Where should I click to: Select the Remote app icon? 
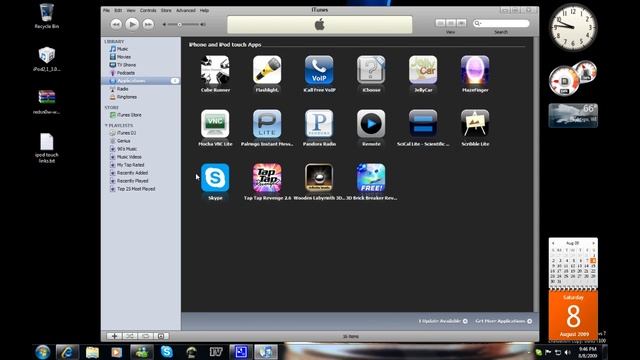tap(371, 124)
